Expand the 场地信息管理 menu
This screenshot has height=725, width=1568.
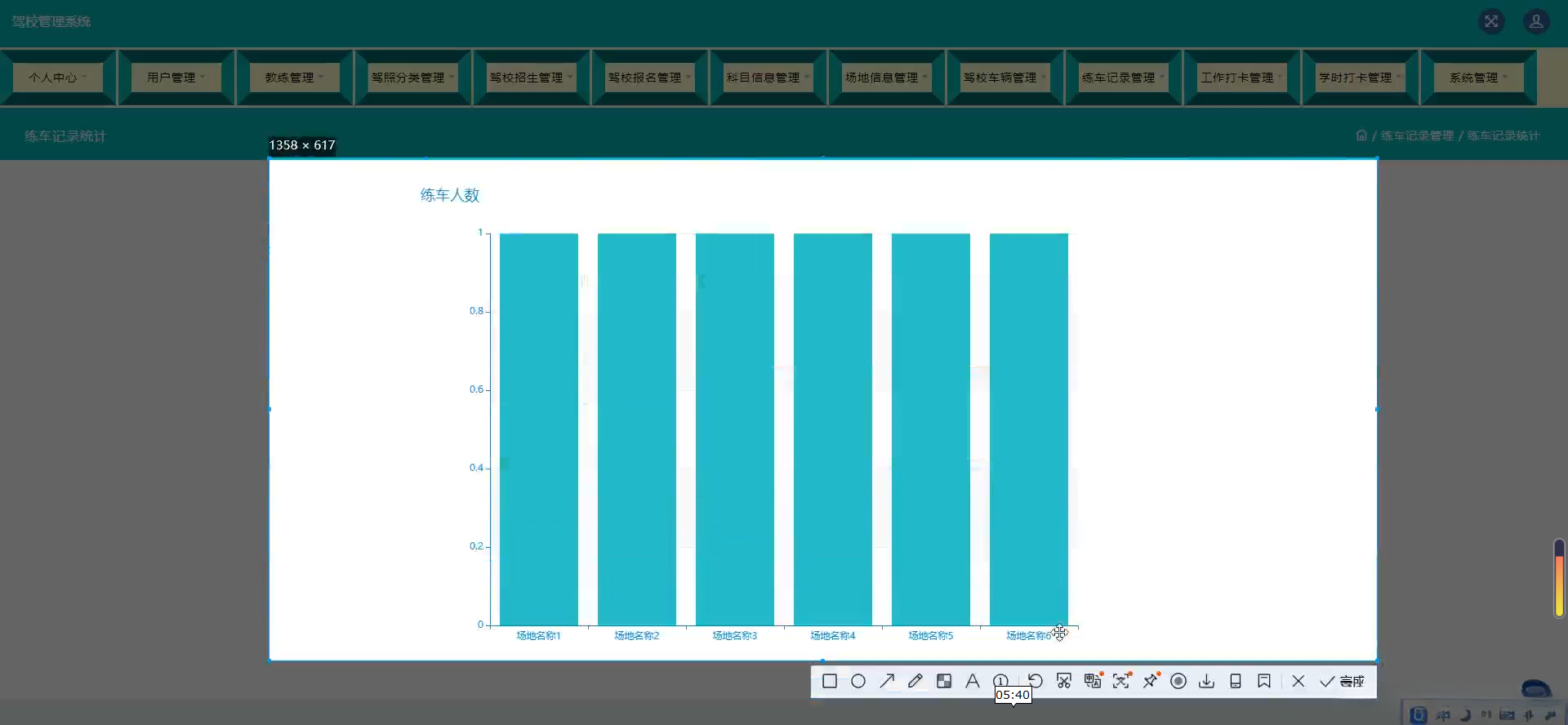(x=887, y=78)
